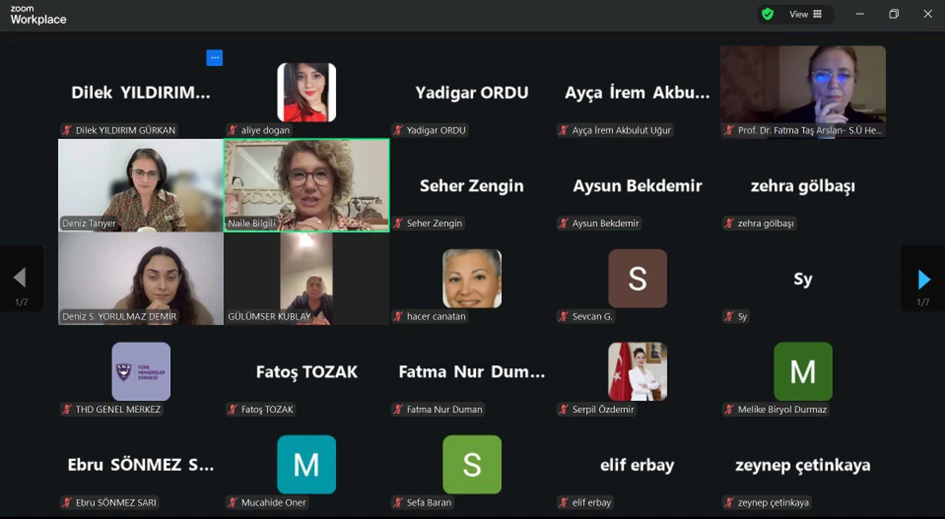Click the muted mic icon beside THD GENEL MERKEZ
Image resolution: width=945 pixels, height=519 pixels.
[68, 409]
